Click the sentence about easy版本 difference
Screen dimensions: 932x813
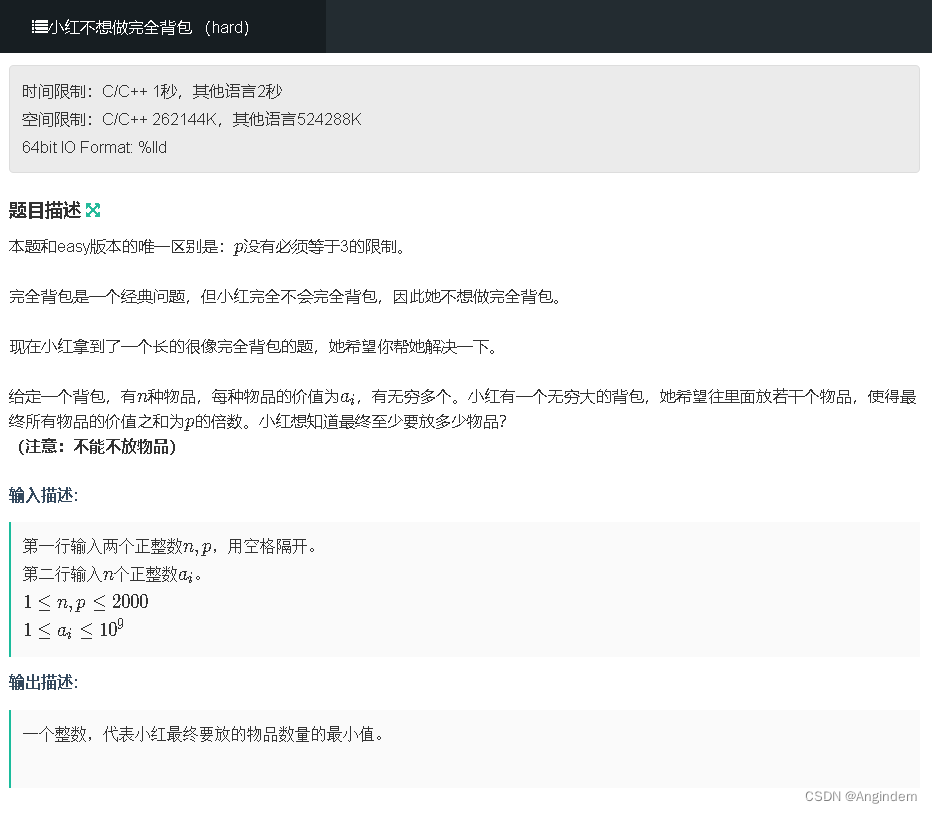(208, 247)
